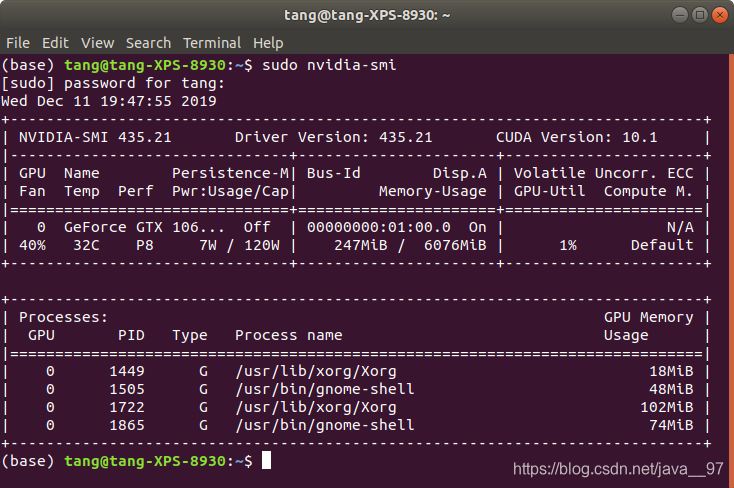Click PID '1505'
Screen dimensions: 734x488
pyautogui.click(x=127, y=389)
